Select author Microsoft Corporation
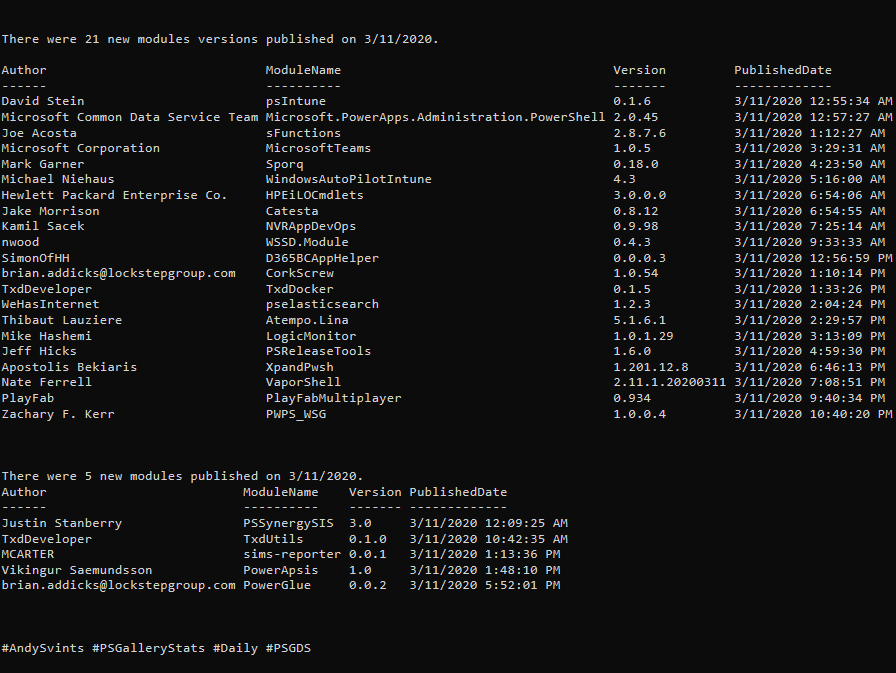This screenshot has width=896, height=673. click(x=81, y=149)
